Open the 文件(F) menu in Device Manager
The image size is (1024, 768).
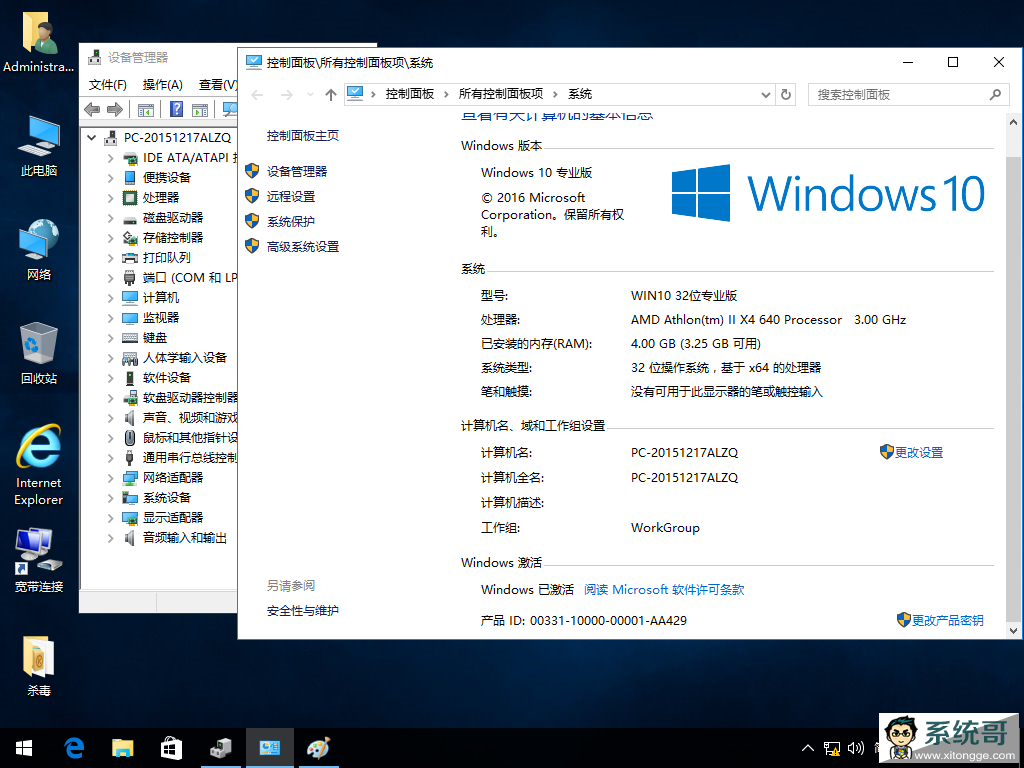(x=108, y=85)
